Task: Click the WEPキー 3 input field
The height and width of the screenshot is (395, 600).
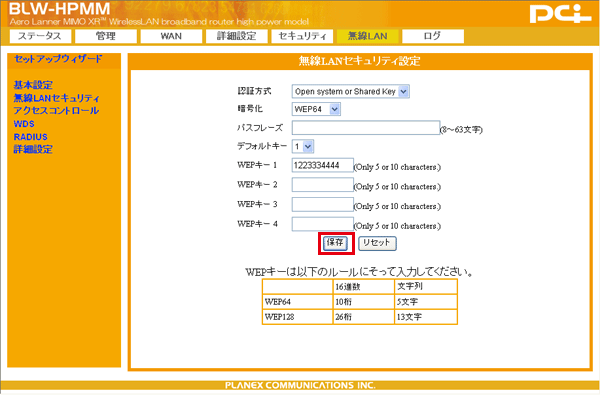Action: [323, 204]
